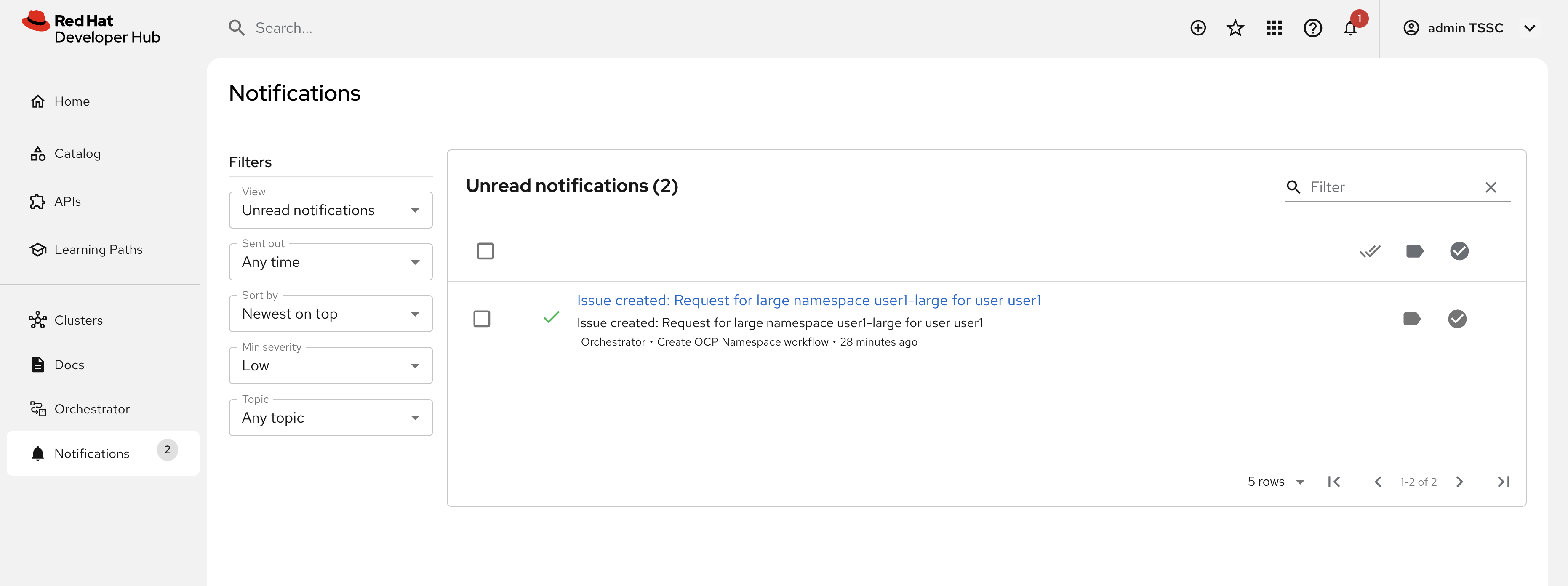Toggle the select-all notifications checkbox
The width and height of the screenshot is (1568, 586).
pos(486,250)
